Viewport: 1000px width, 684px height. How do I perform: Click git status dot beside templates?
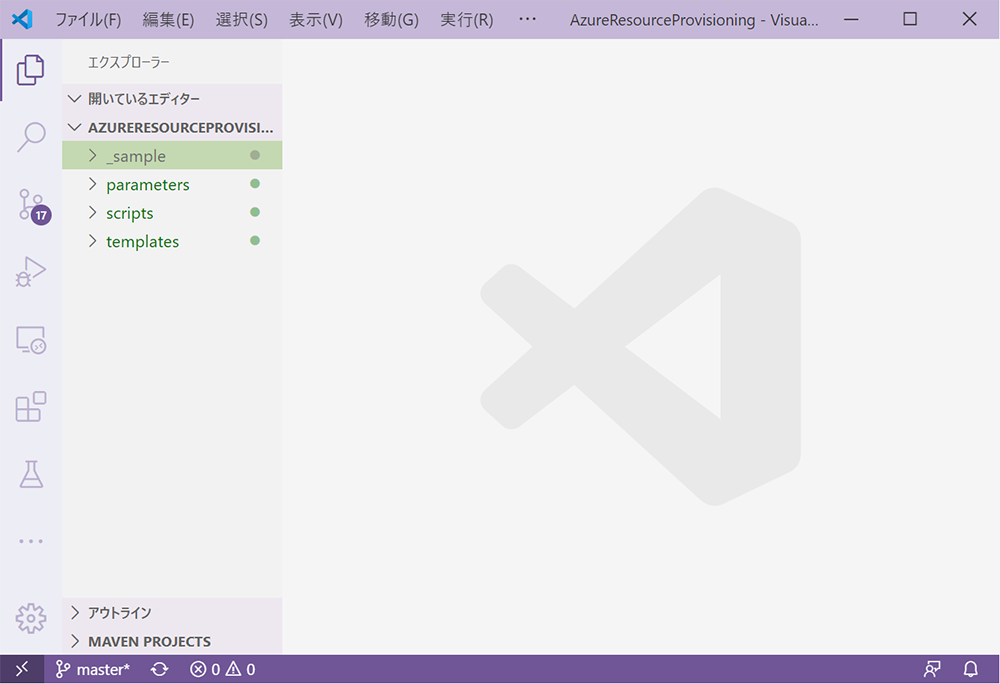point(255,241)
